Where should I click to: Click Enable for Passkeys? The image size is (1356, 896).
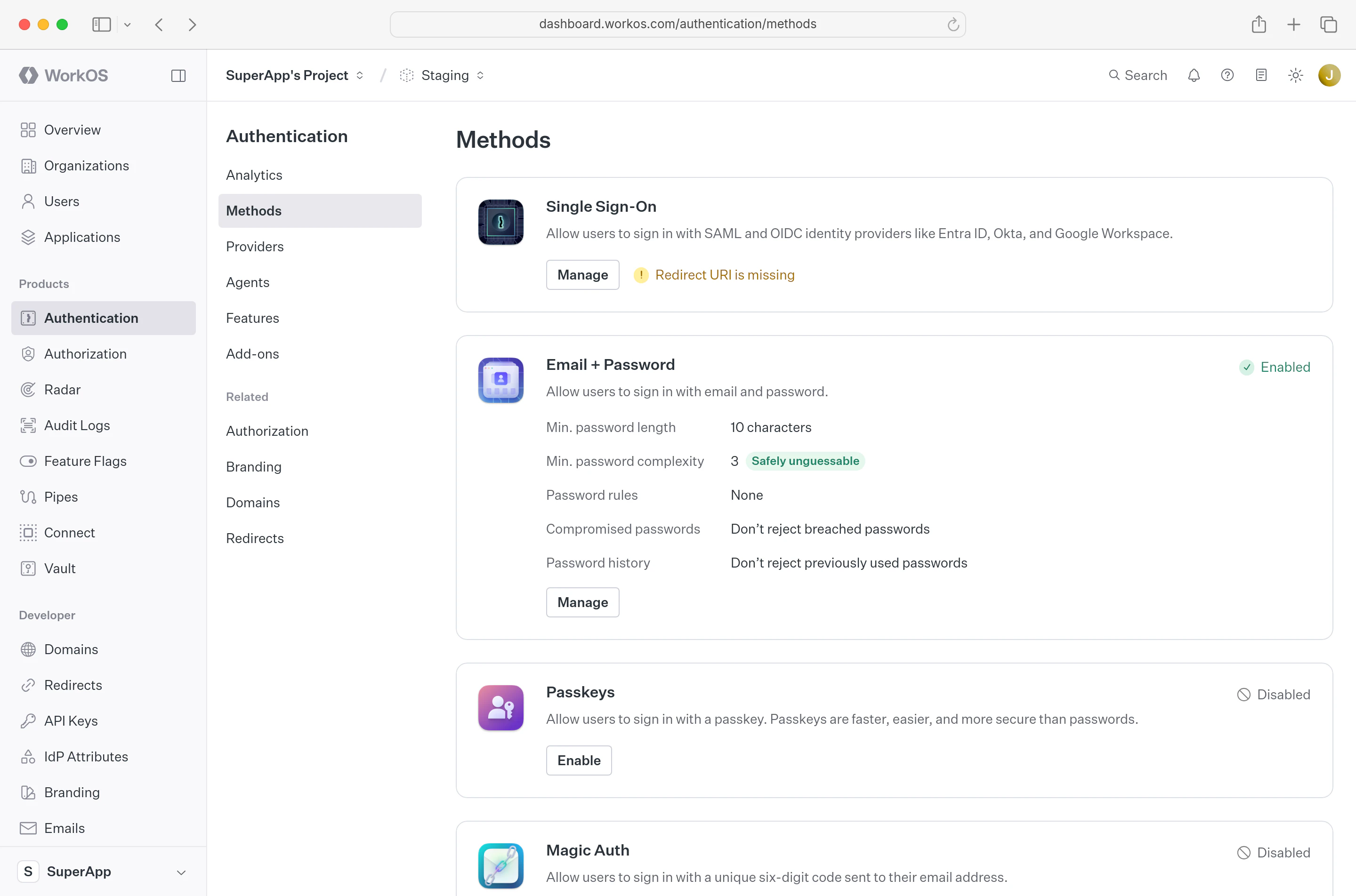click(579, 760)
